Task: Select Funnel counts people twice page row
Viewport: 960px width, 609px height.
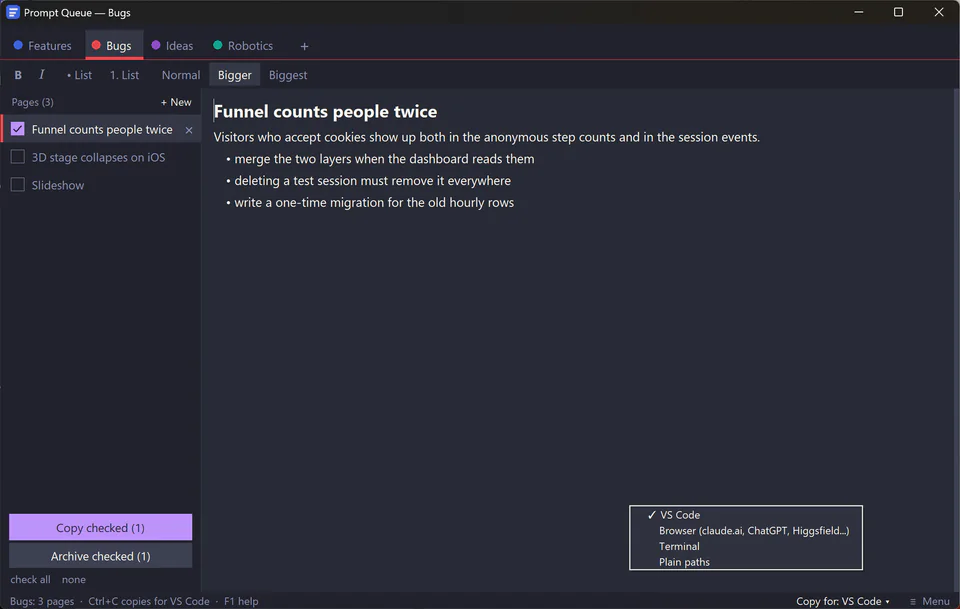Action: click(102, 130)
